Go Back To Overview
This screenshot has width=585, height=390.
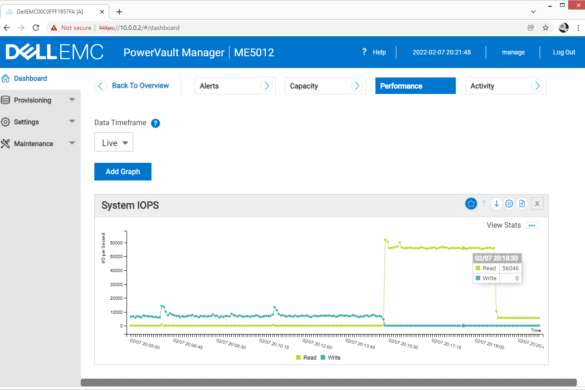click(x=140, y=85)
